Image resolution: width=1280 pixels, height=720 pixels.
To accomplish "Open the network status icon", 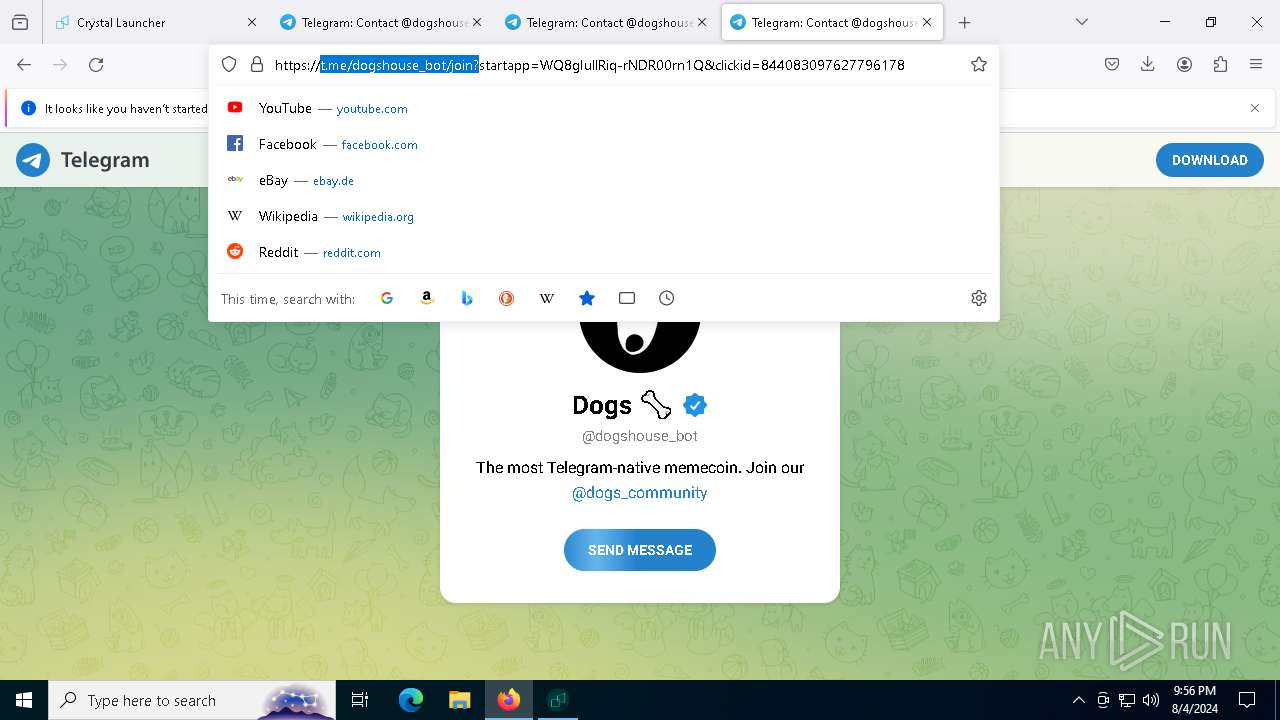I will coord(1127,700).
